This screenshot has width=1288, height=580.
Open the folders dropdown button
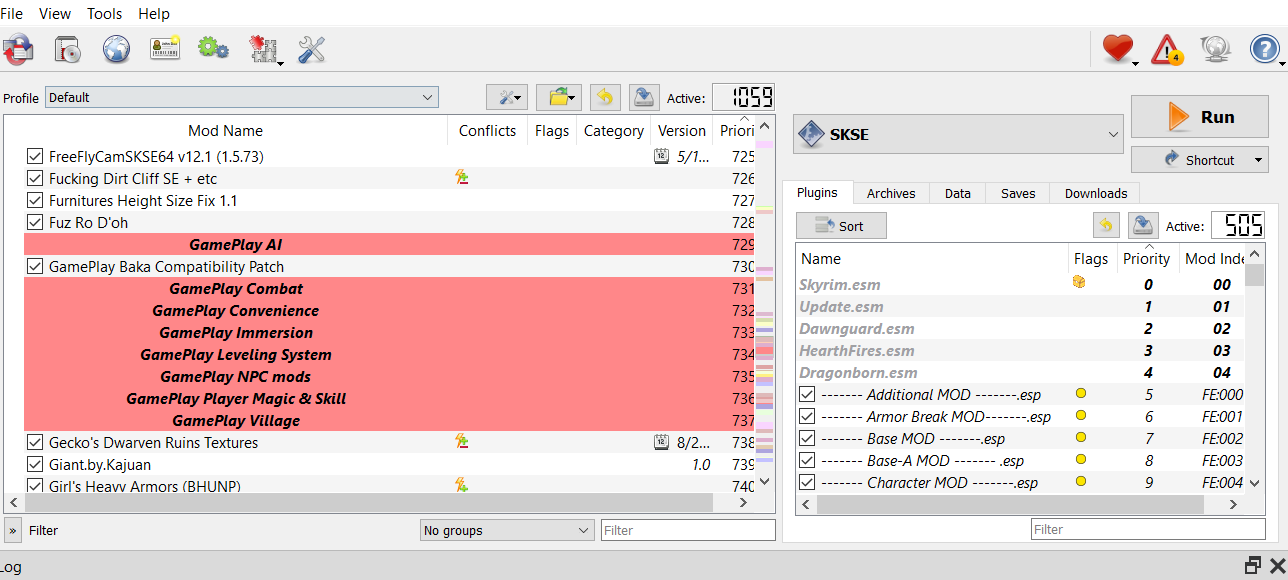(x=559, y=97)
